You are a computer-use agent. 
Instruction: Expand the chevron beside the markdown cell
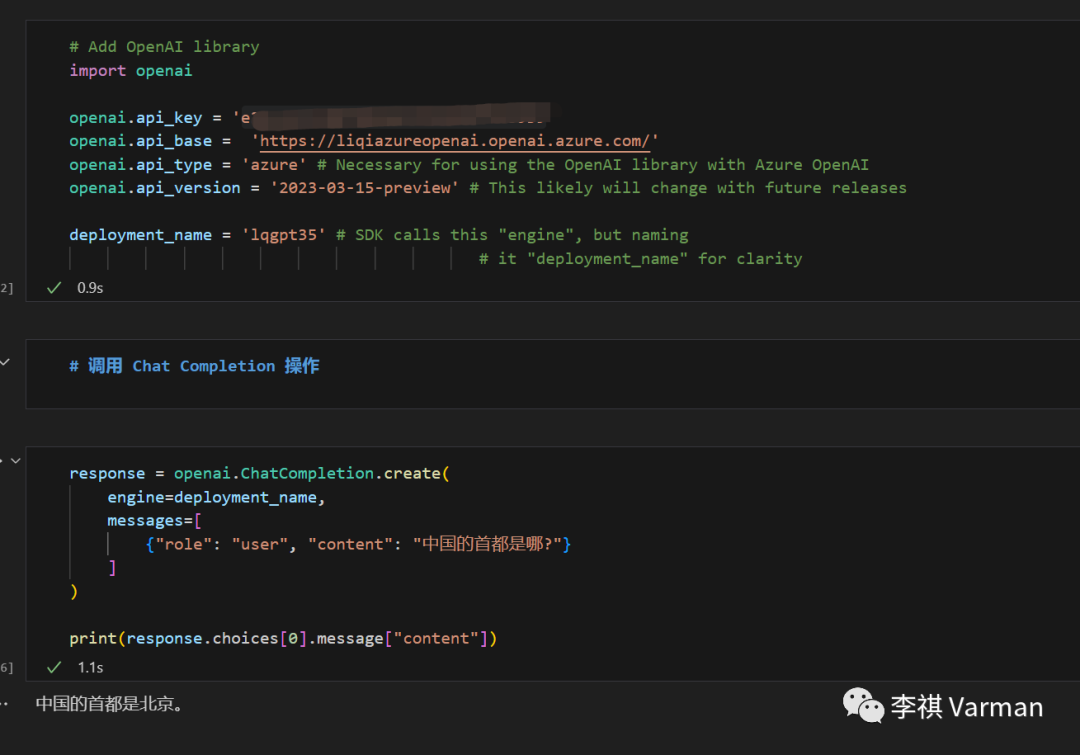point(5,362)
